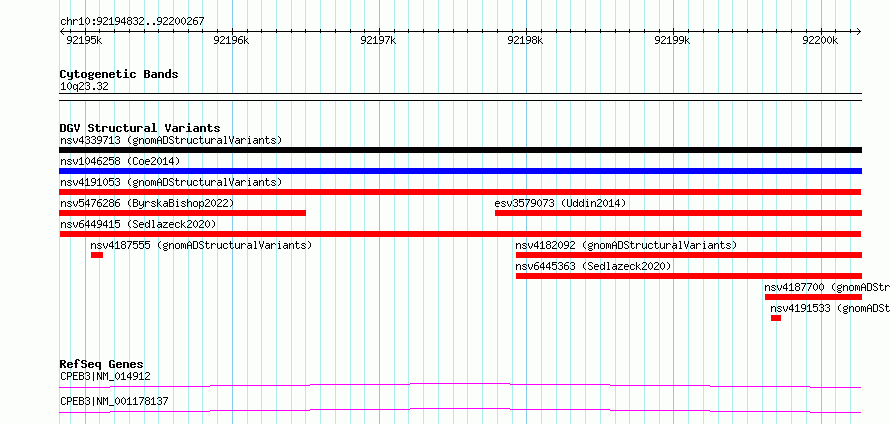Click the CPEB3 NM_014912 magenta gene line
Image resolution: width=890 pixels, height=424 pixels.
click(460, 385)
